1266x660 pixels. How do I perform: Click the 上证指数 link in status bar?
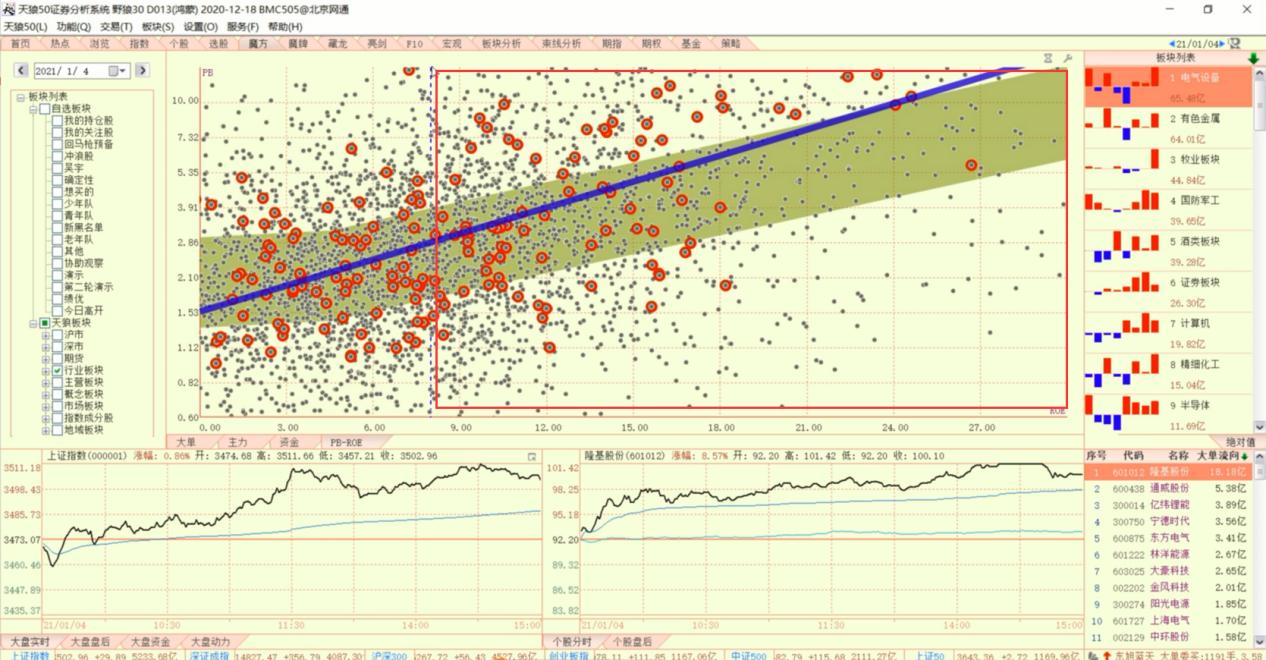[x=30, y=656]
